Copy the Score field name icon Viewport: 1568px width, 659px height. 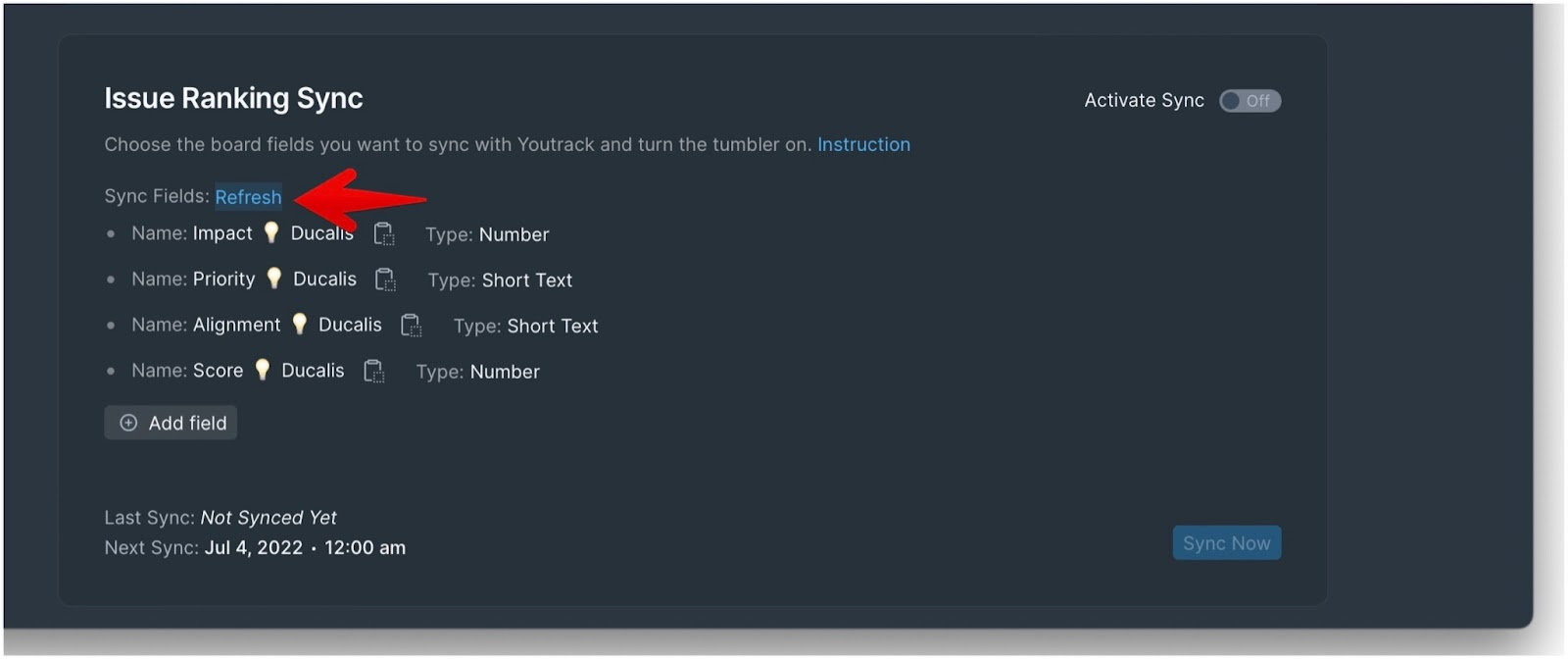[x=374, y=371]
